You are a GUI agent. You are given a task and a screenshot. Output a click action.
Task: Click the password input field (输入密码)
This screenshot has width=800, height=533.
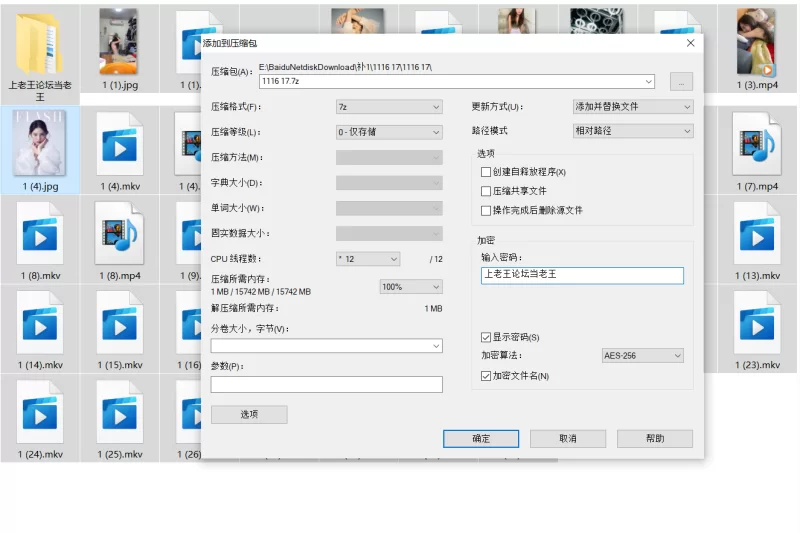click(581, 276)
